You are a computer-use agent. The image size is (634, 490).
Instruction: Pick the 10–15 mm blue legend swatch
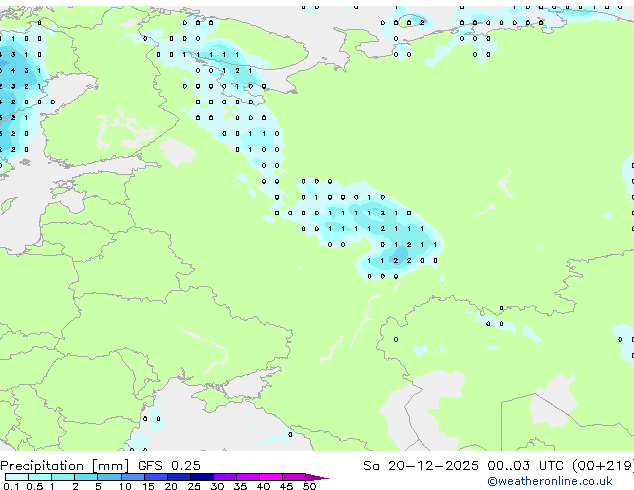pyautogui.click(x=132, y=477)
